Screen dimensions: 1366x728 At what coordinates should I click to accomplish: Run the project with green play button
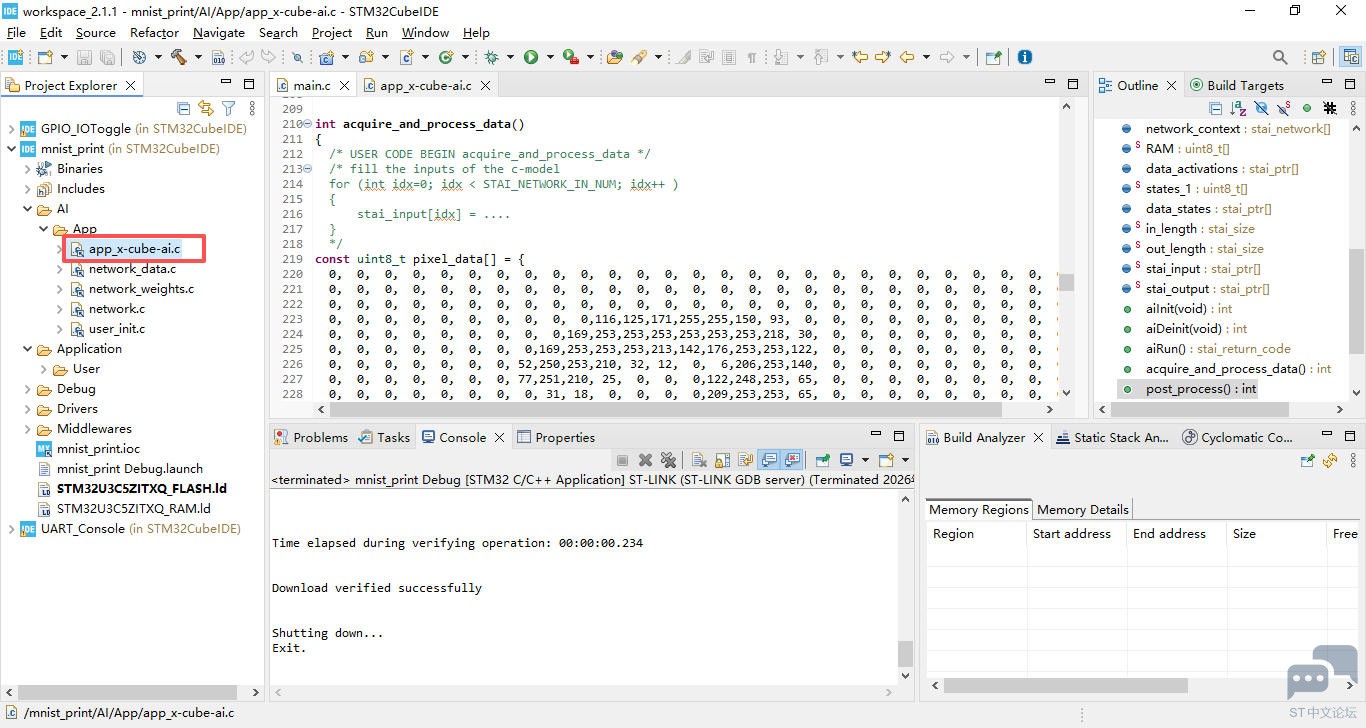point(531,57)
